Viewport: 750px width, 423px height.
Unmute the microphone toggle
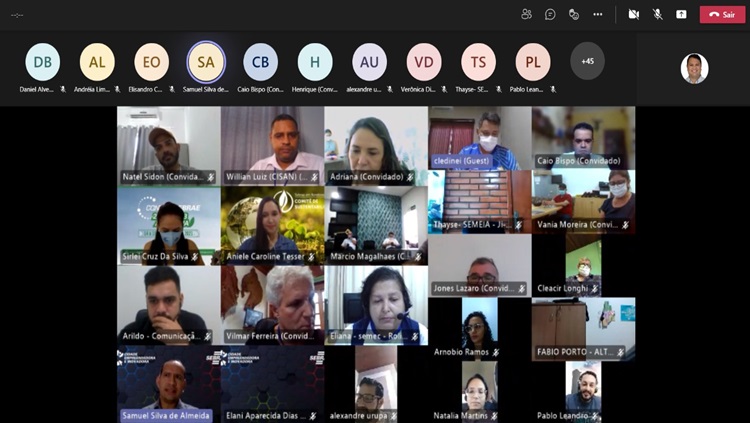pyautogui.click(x=657, y=14)
